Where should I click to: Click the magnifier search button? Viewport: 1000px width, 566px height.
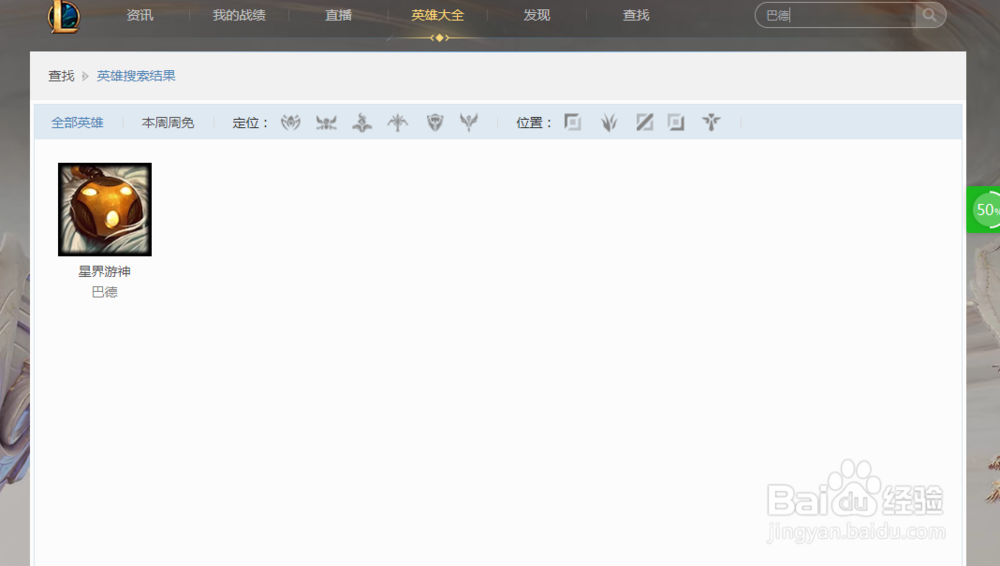click(x=930, y=15)
